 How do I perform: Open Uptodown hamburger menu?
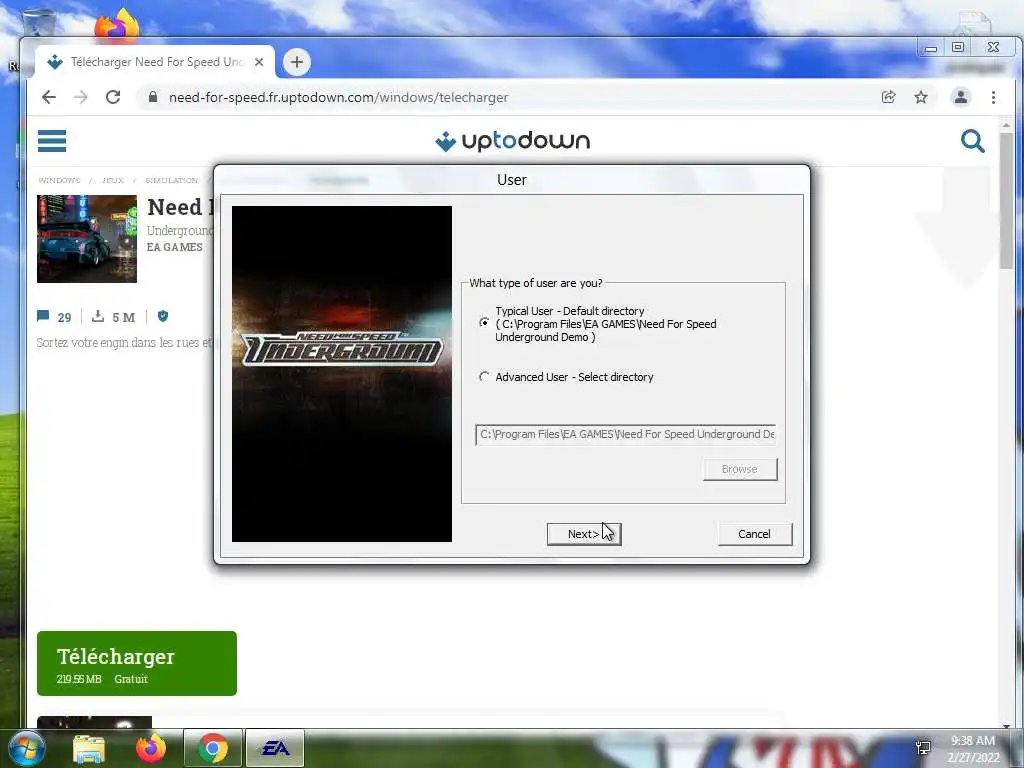coord(52,140)
